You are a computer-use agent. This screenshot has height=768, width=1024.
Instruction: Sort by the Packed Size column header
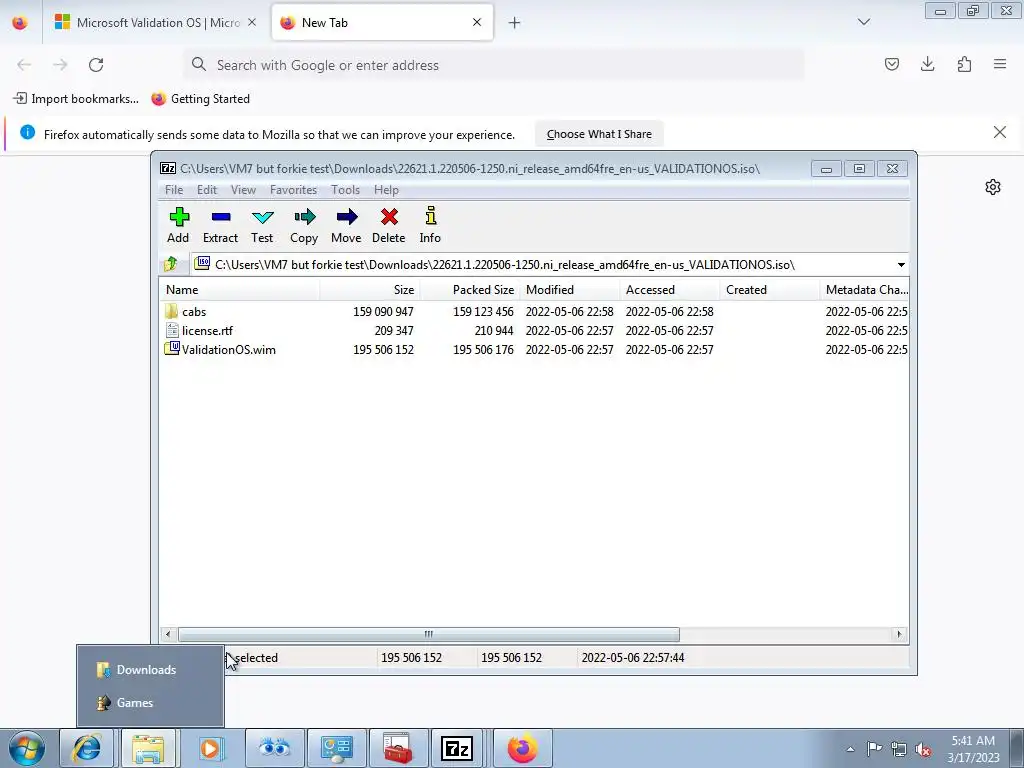pos(470,290)
